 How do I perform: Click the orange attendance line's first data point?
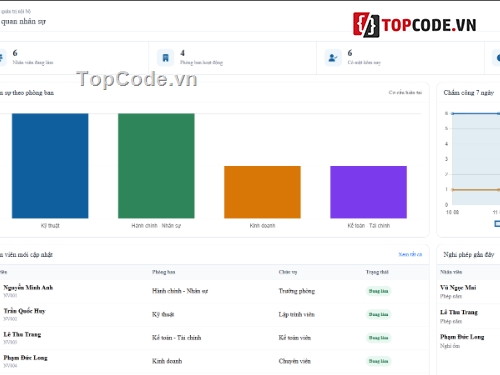pyautogui.click(x=453, y=190)
